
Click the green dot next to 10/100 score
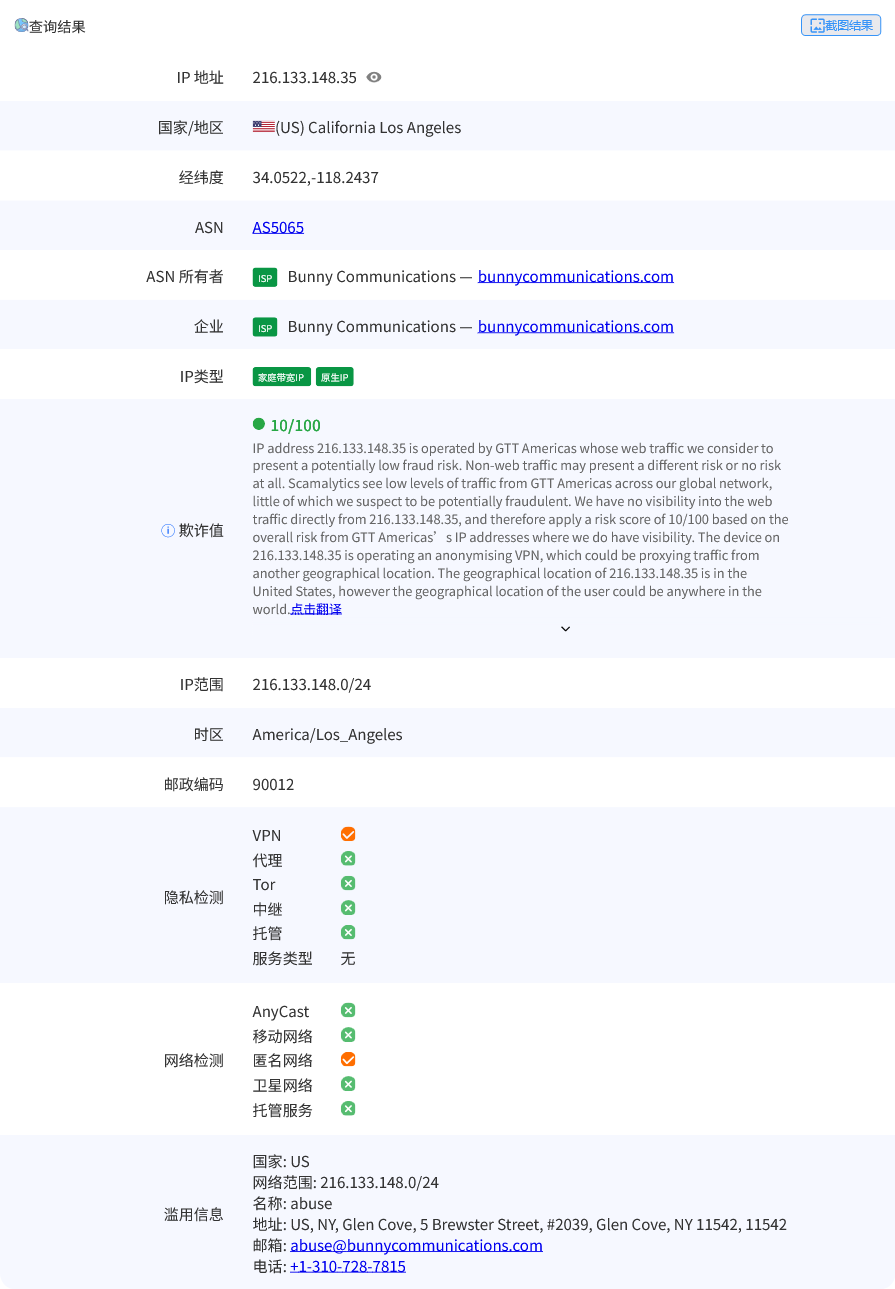[259, 424]
